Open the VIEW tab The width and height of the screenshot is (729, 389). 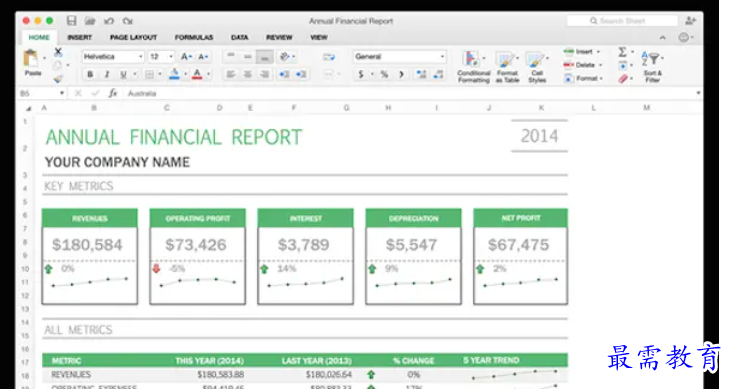319,37
